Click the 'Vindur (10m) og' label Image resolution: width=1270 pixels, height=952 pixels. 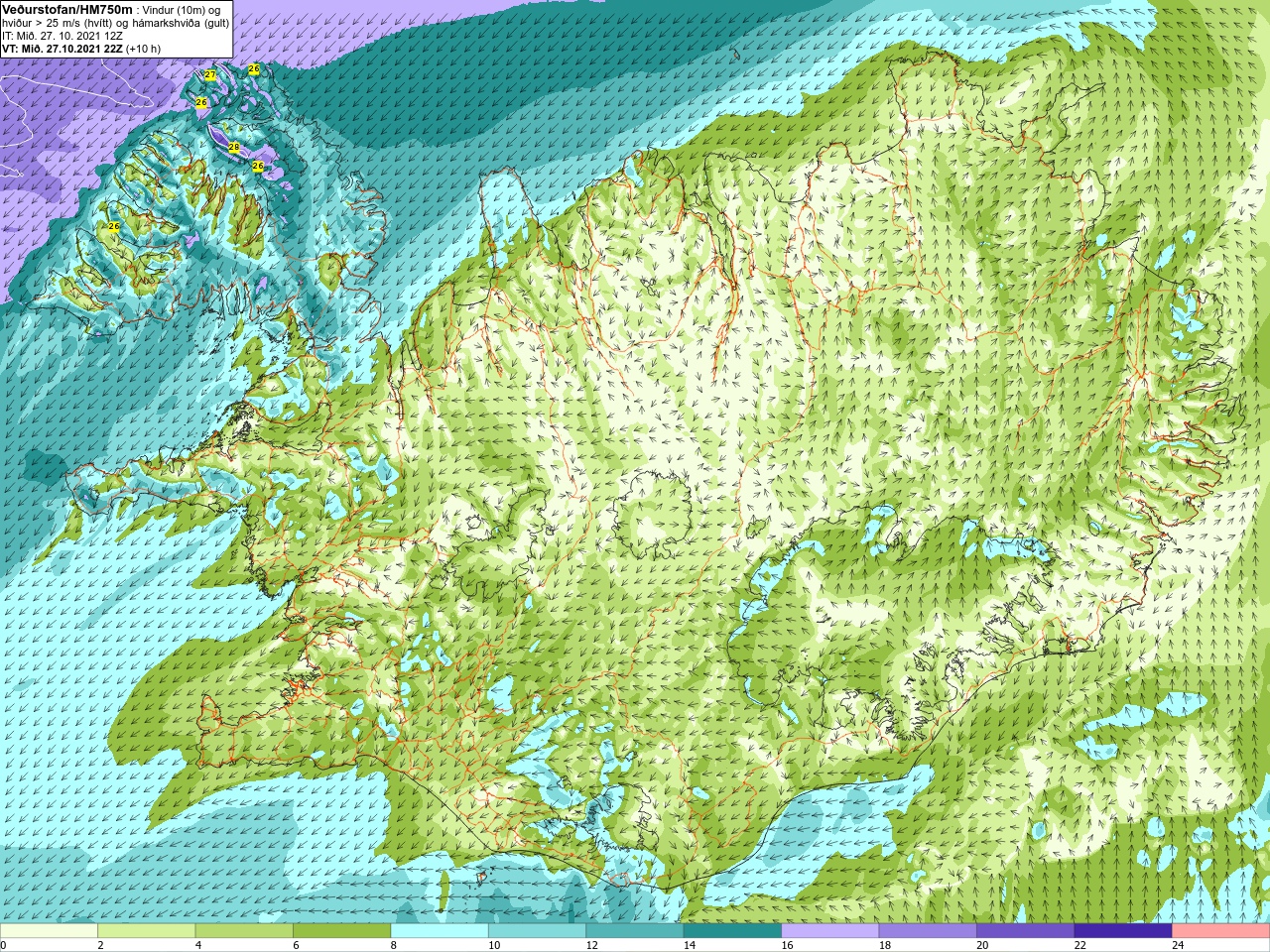coord(182,9)
